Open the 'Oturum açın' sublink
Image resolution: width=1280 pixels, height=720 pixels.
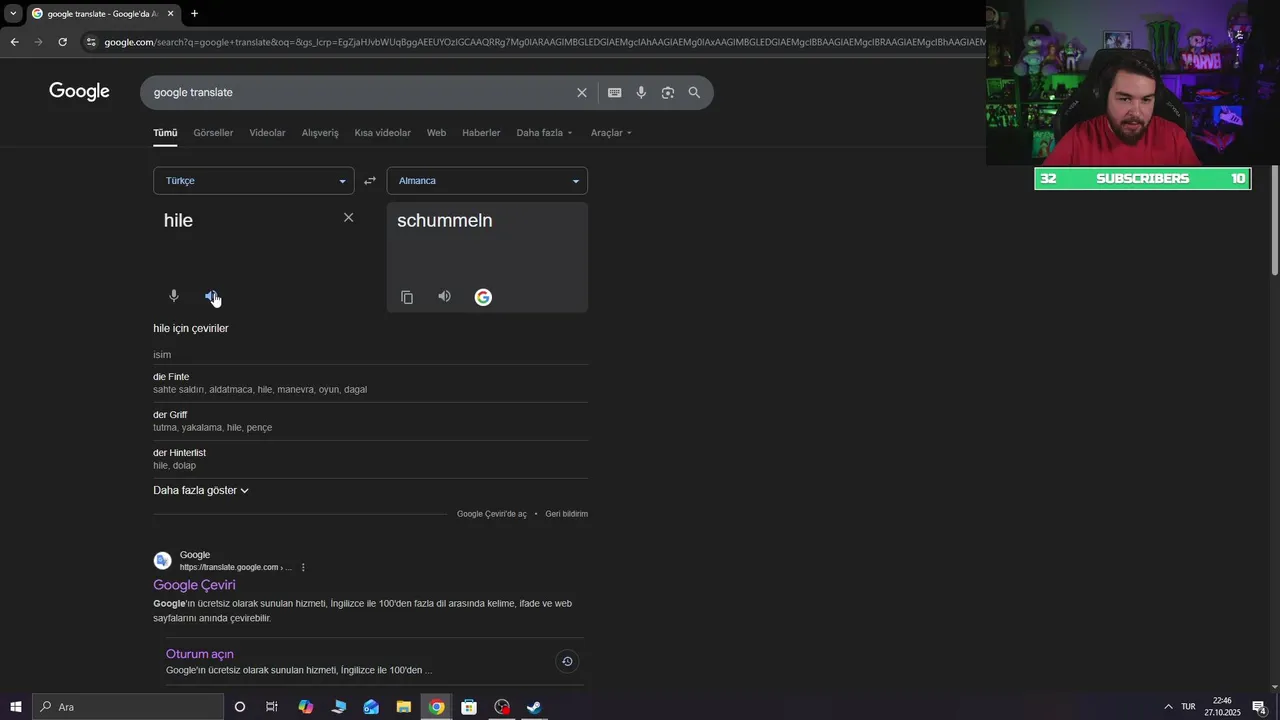(x=199, y=654)
